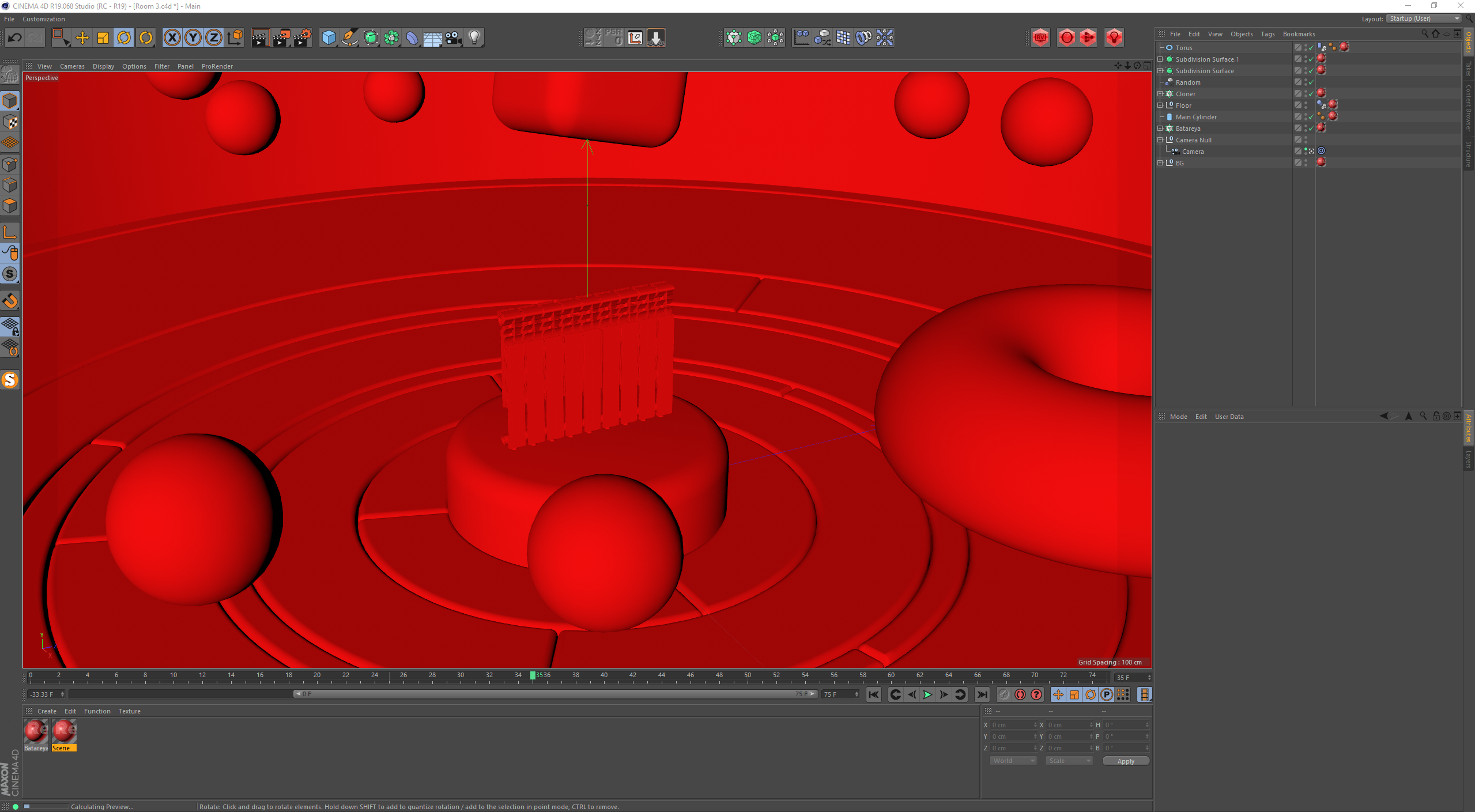Click the current frame 35 F field
1475x812 pixels.
(x=1132, y=677)
